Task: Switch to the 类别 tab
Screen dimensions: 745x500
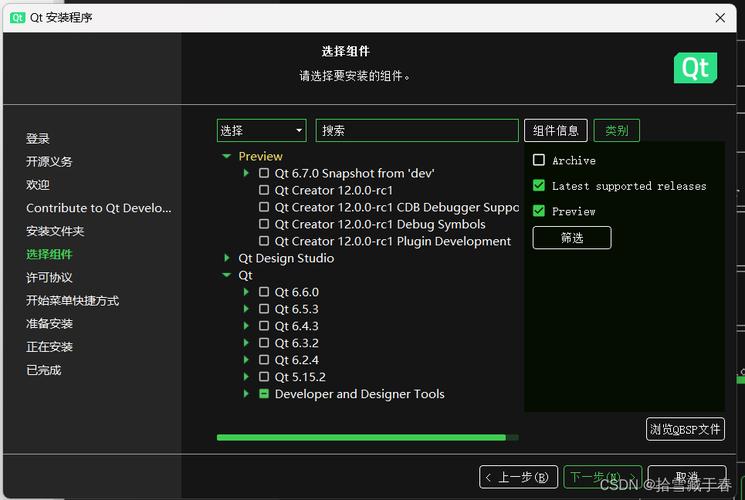Action: [x=617, y=130]
